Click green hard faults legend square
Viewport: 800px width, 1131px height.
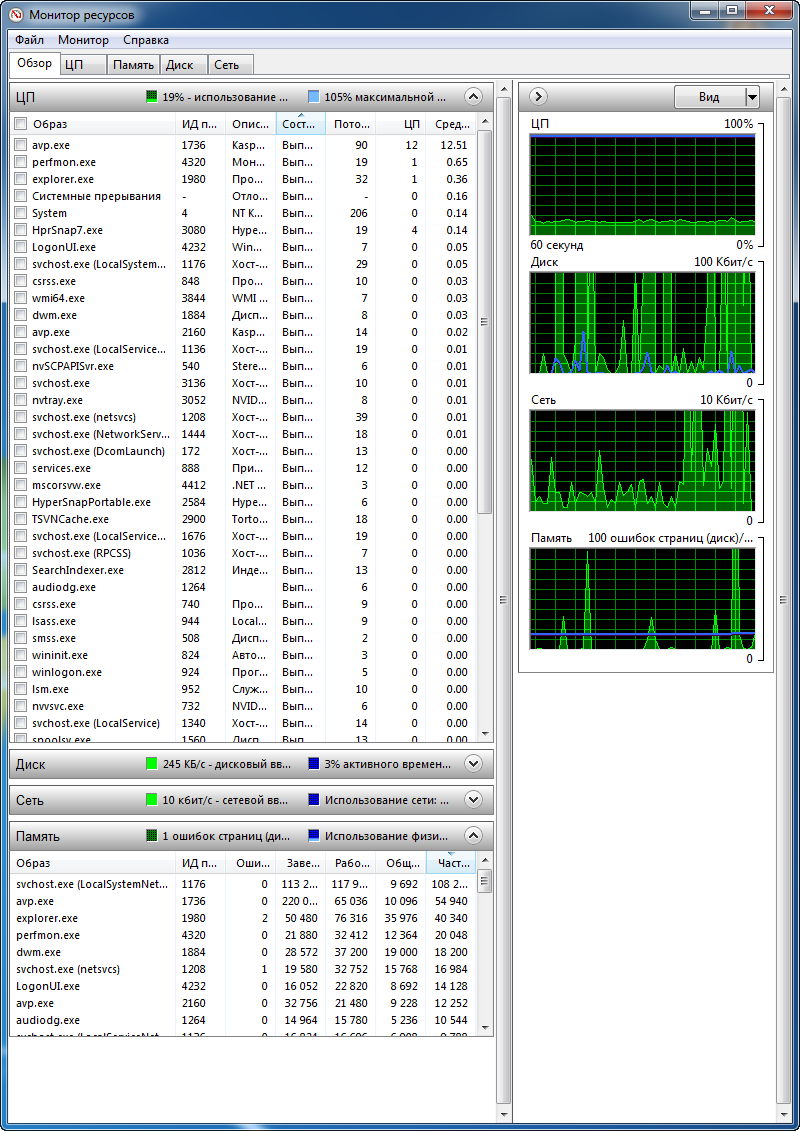151,836
